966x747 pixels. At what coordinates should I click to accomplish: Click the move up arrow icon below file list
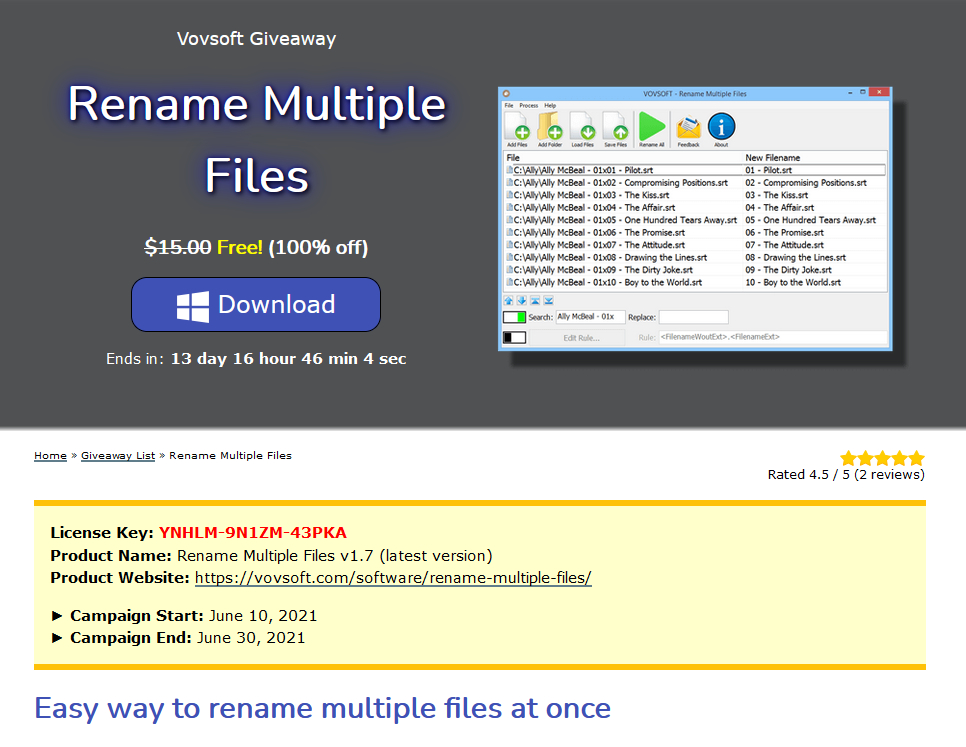coord(508,301)
